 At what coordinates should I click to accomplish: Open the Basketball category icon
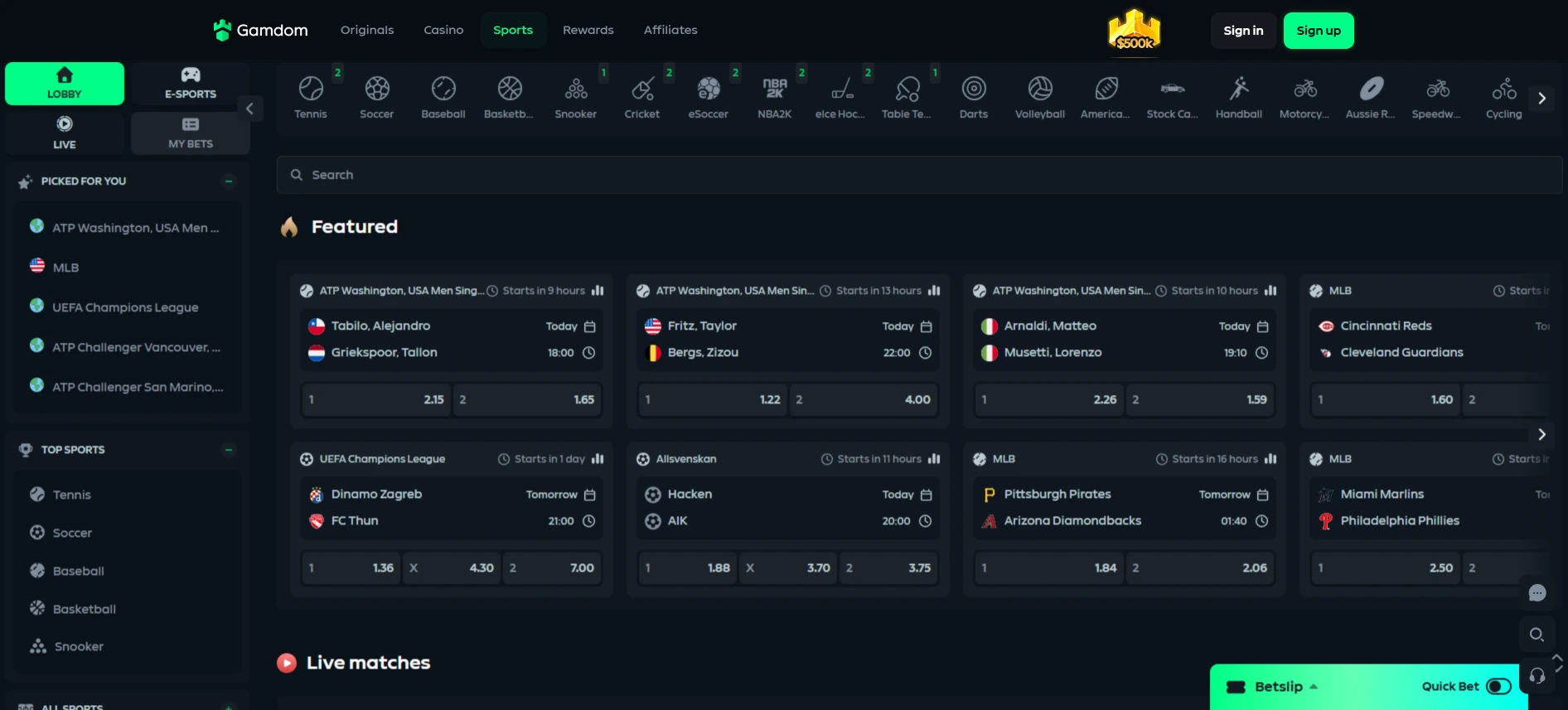click(510, 89)
